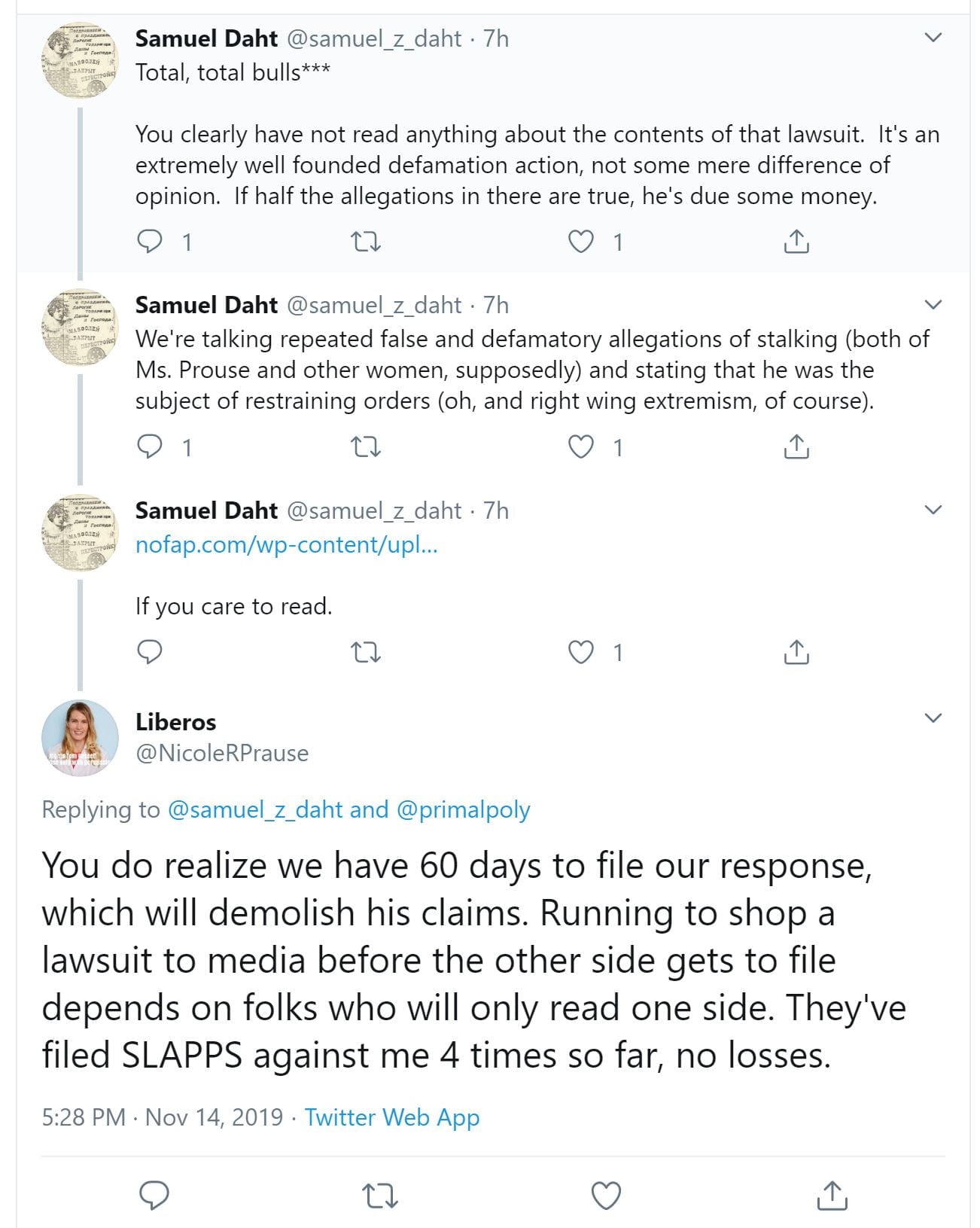The height and width of the screenshot is (1228, 980).
Task: Reply to the 'Total, total bulls***' tweet
Action: pos(150,242)
